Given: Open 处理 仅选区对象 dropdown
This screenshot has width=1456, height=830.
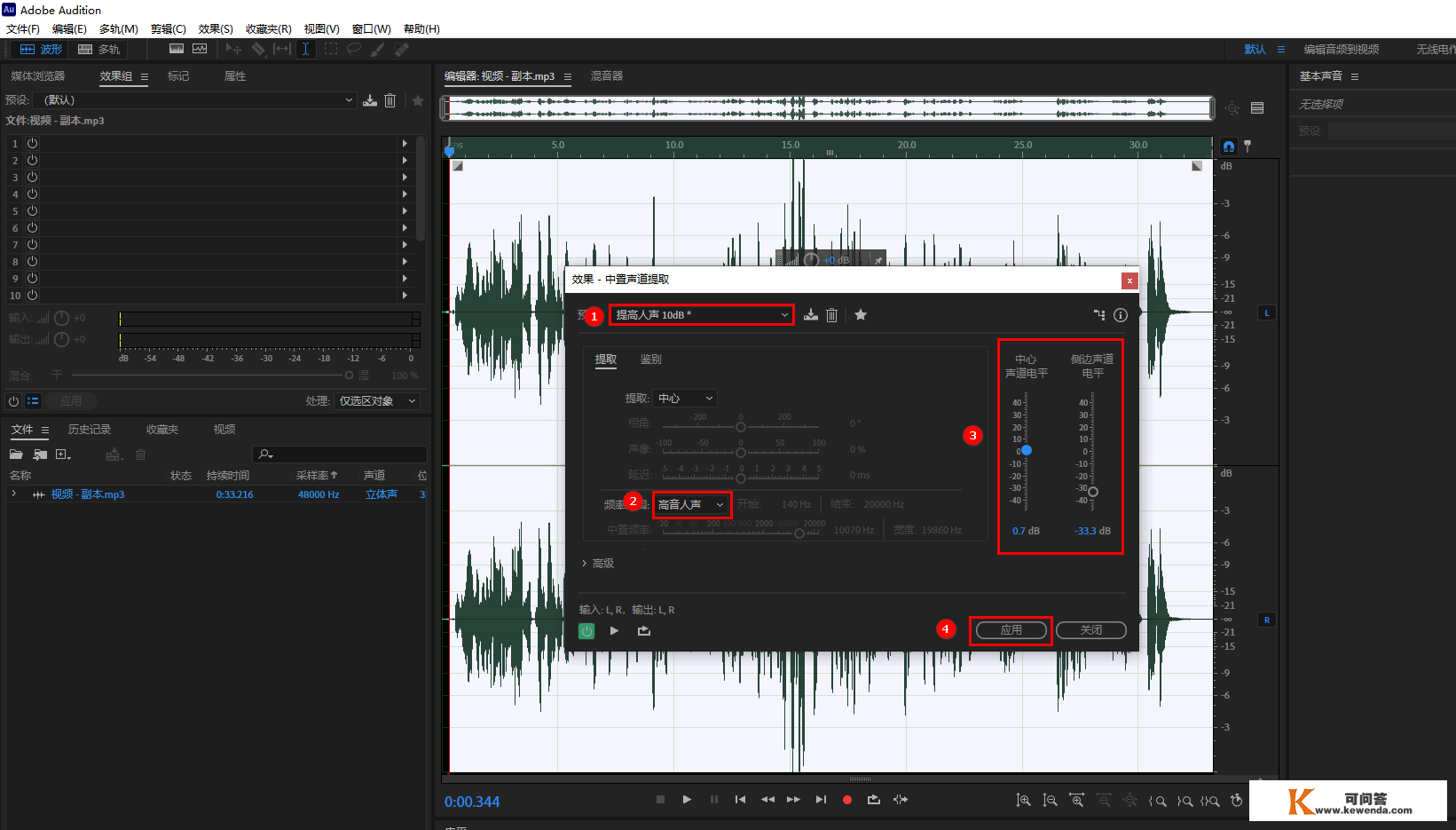Looking at the screenshot, I should tap(377, 401).
